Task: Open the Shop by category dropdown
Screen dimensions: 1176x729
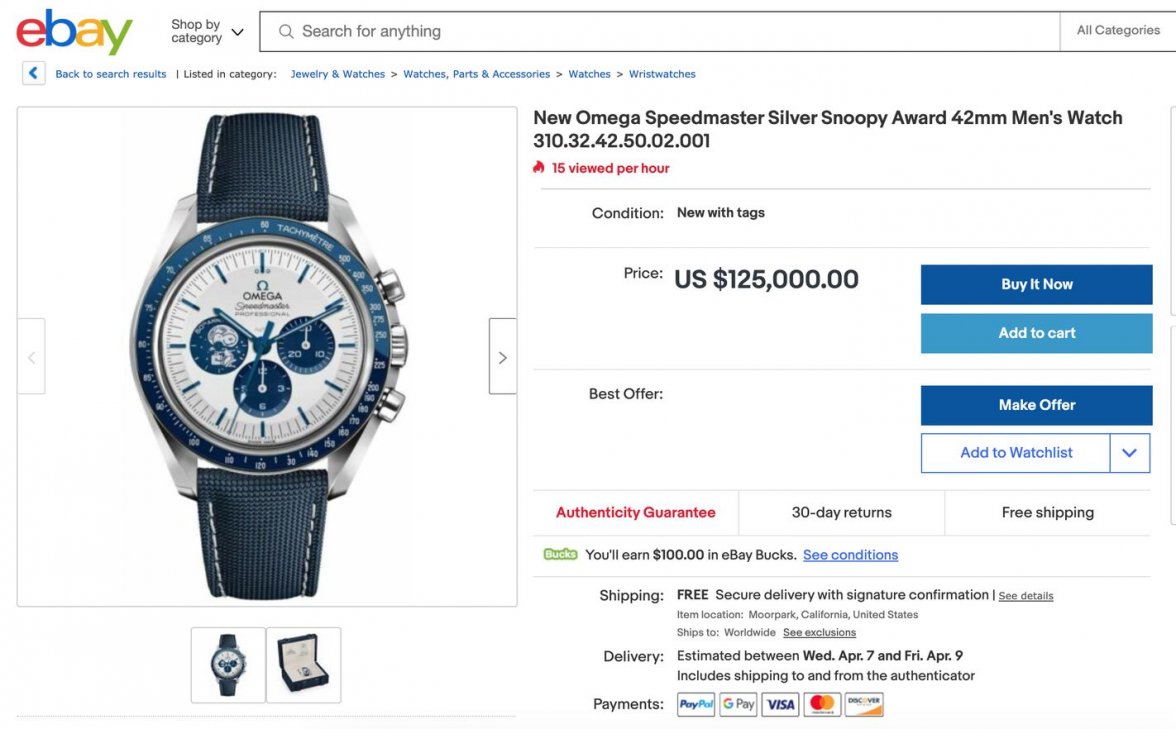Action: point(207,32)
